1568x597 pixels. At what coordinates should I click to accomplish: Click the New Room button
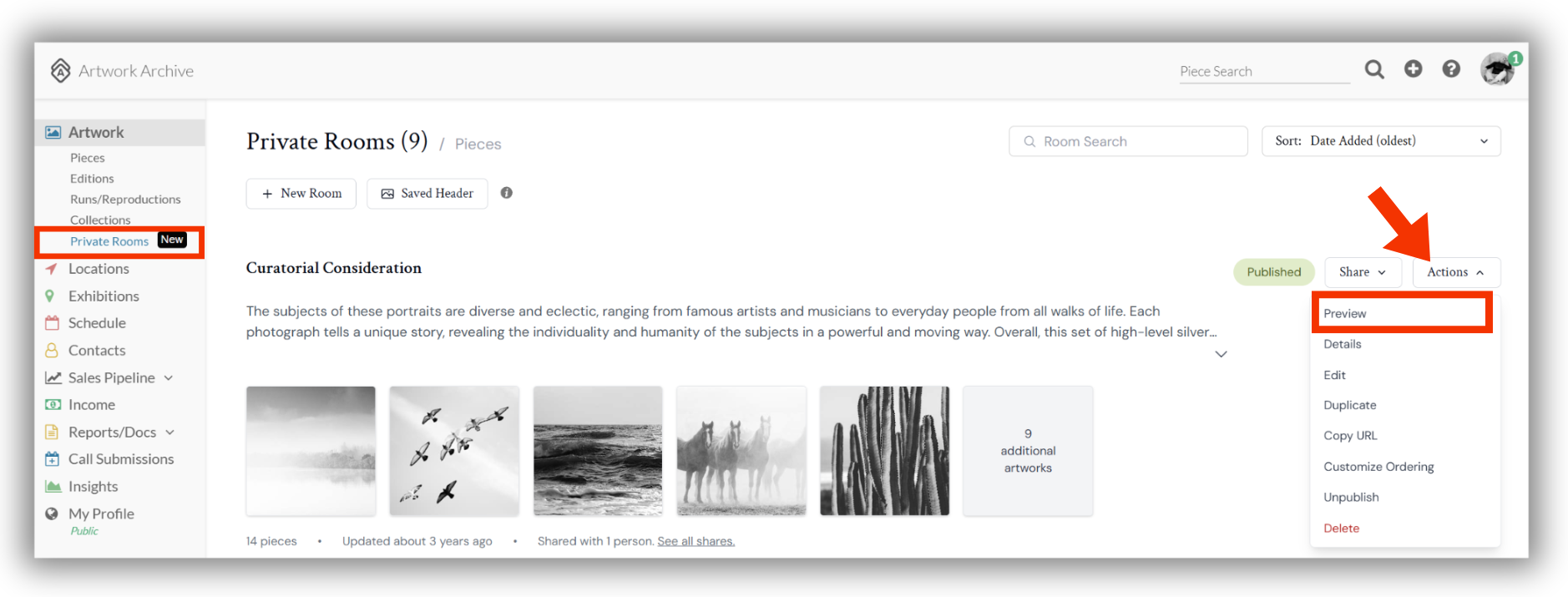point(301,194)
